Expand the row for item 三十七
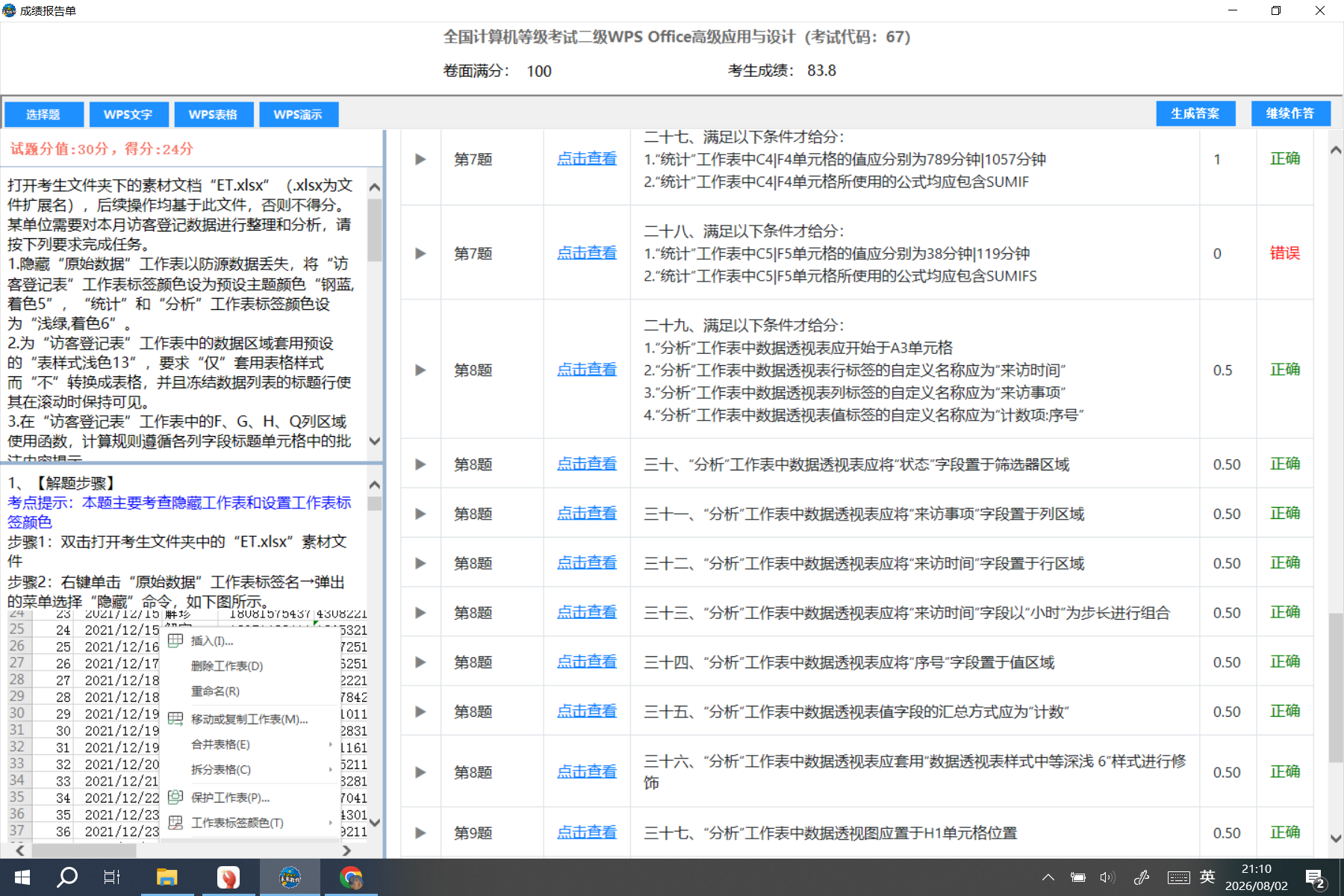Screen dimensions: 1344x896 pyautogui.click(x=420, y=833)
